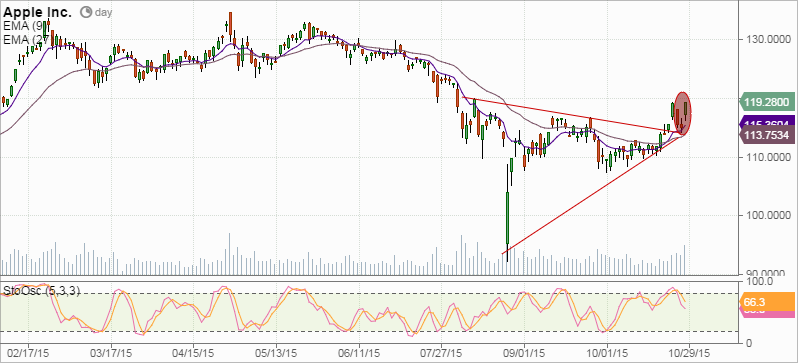798x363 pixels.
Task: Click the 09/01/15 date label
Action: pyautogui.click(x=524, y=352)
